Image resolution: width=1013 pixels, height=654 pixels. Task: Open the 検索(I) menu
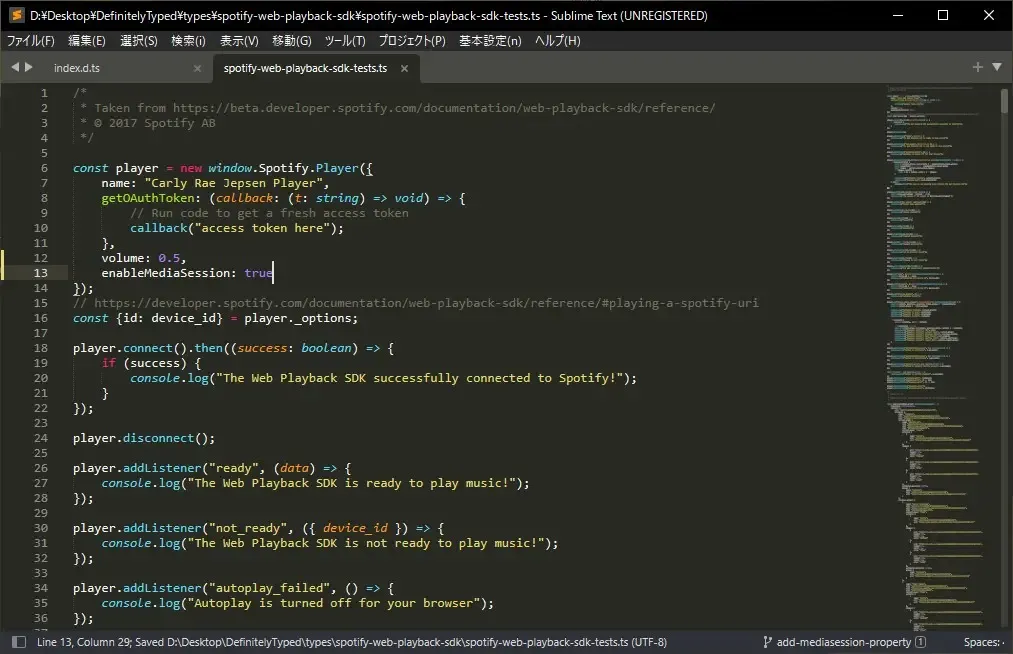point(188,41)
